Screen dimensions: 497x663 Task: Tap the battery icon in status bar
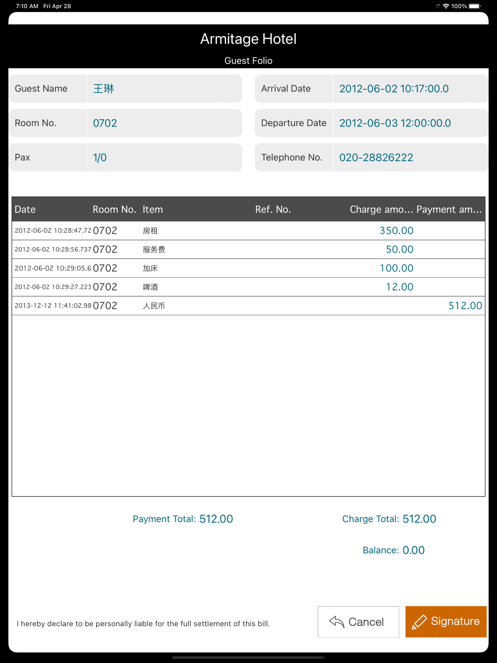pos(475,6)
